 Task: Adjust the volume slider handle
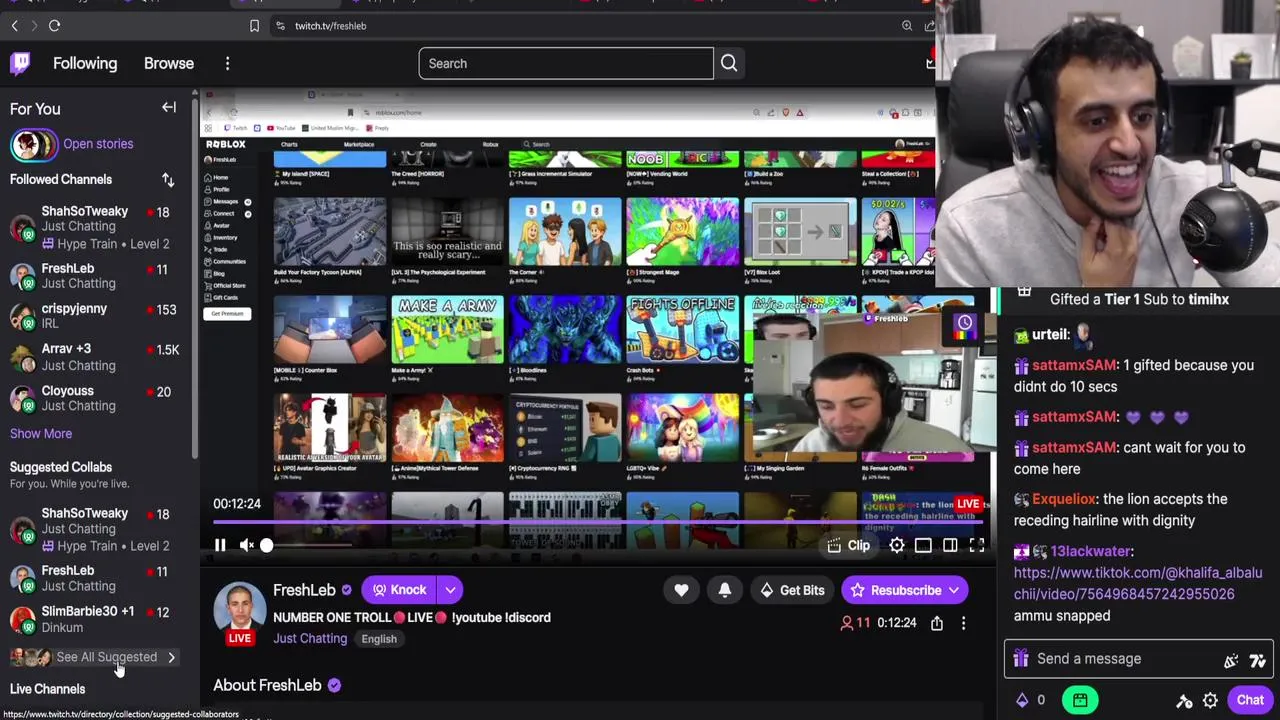coord(266,545)
